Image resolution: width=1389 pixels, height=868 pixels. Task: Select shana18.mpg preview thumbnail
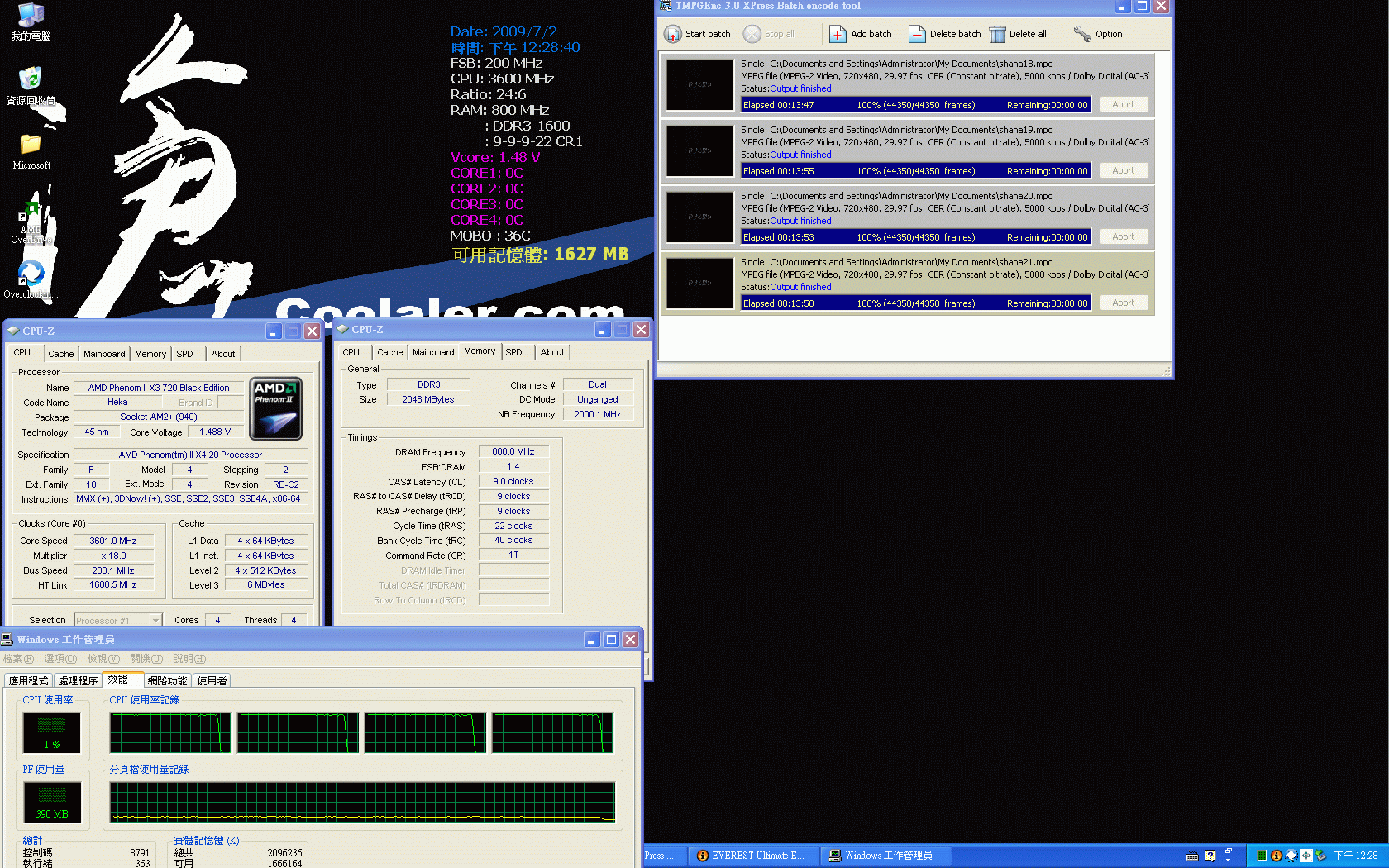coord(699,84)
